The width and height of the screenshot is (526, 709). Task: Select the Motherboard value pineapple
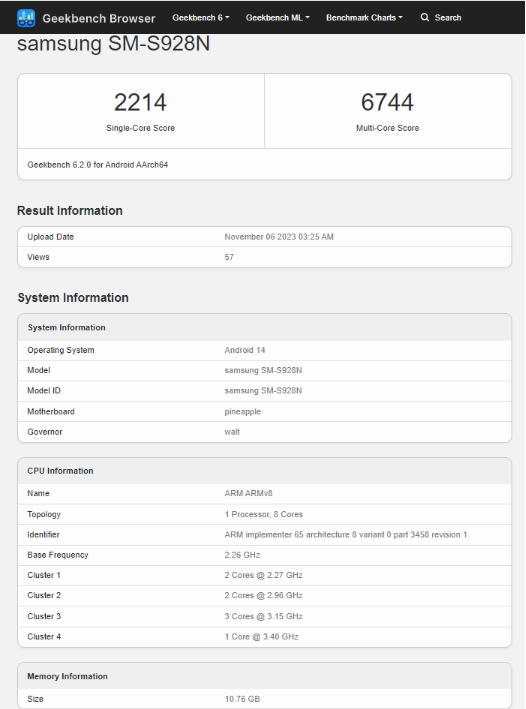[242, 411]
